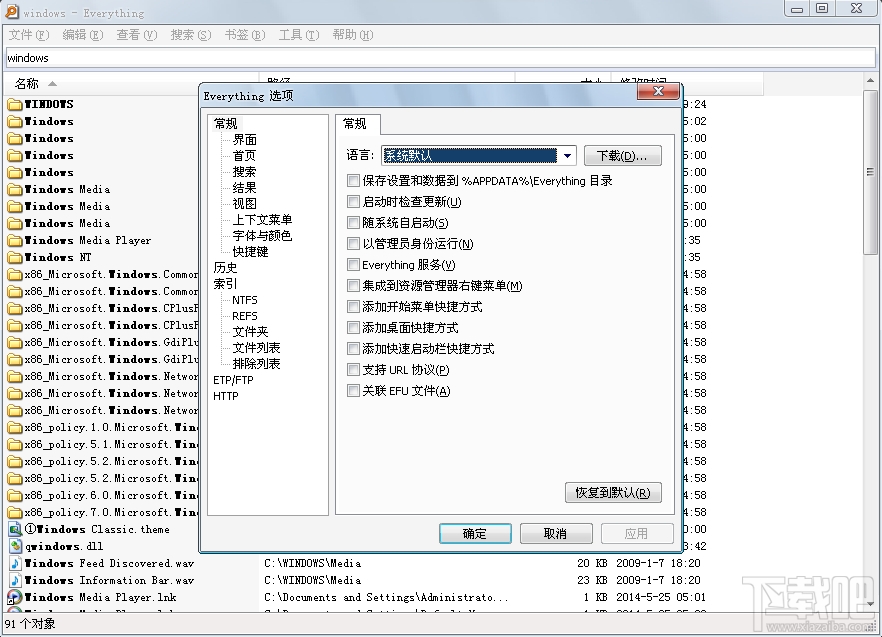Select 搜索 in options tree

coord(245,172)
